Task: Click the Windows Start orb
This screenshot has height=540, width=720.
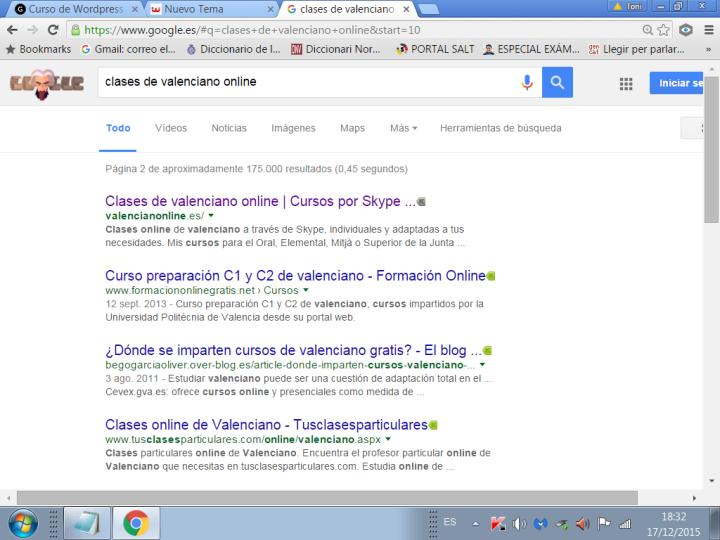Action: point(23,523)
